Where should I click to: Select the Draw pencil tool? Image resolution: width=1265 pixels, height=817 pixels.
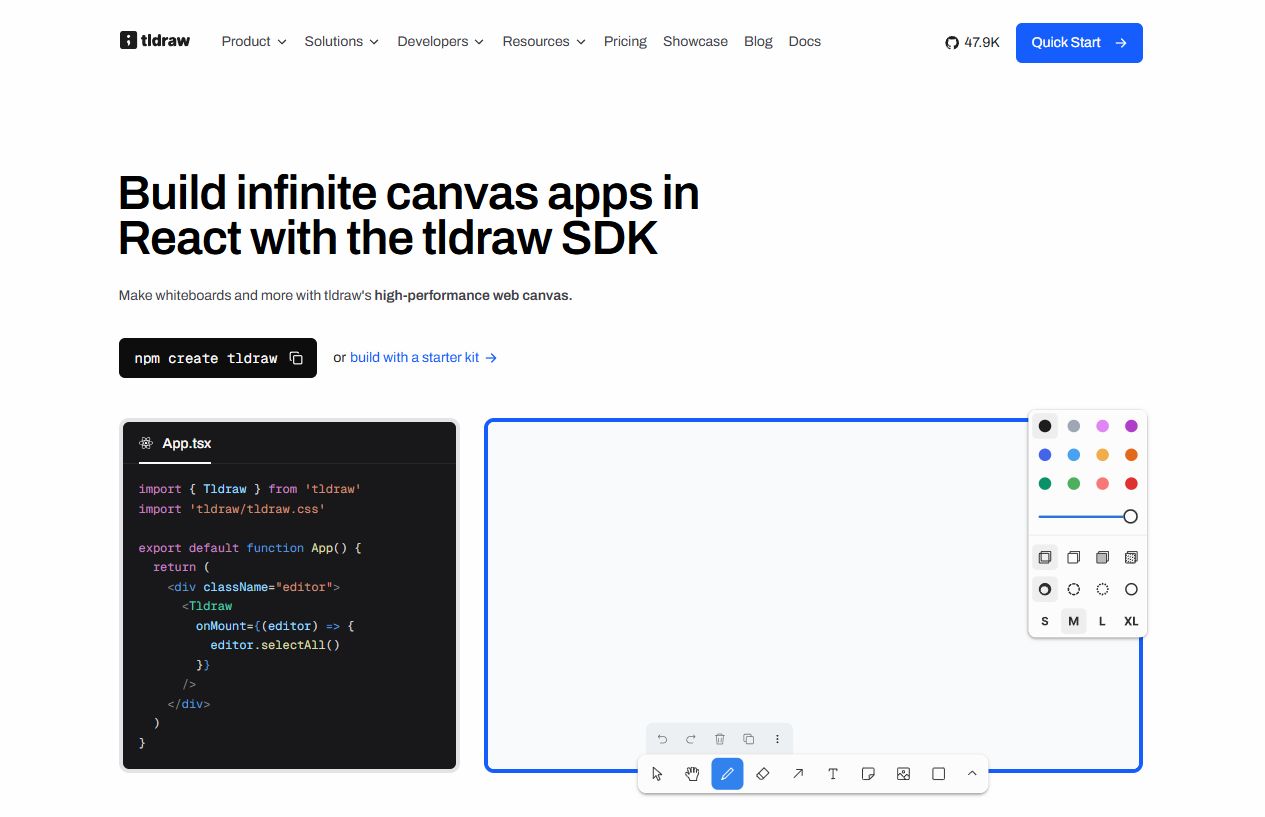[727, 774]
